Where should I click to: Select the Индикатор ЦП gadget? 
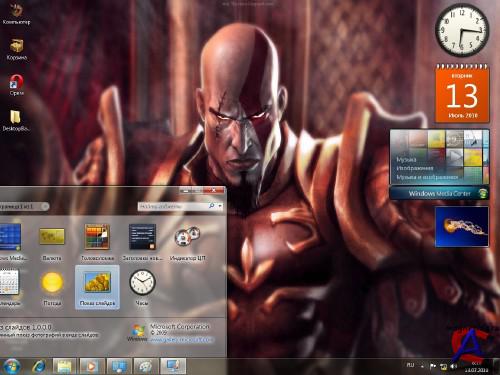click(x=187, y=242)
